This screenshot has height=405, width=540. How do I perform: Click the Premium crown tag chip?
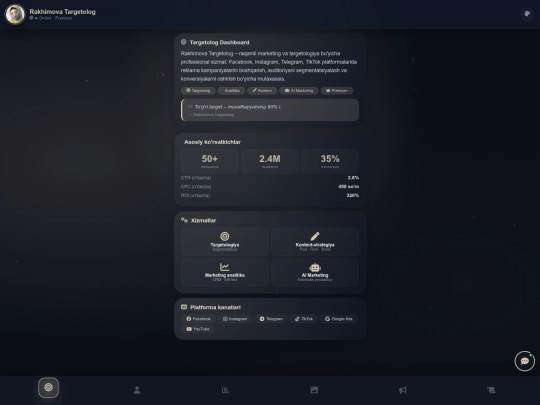pos(337,91)
